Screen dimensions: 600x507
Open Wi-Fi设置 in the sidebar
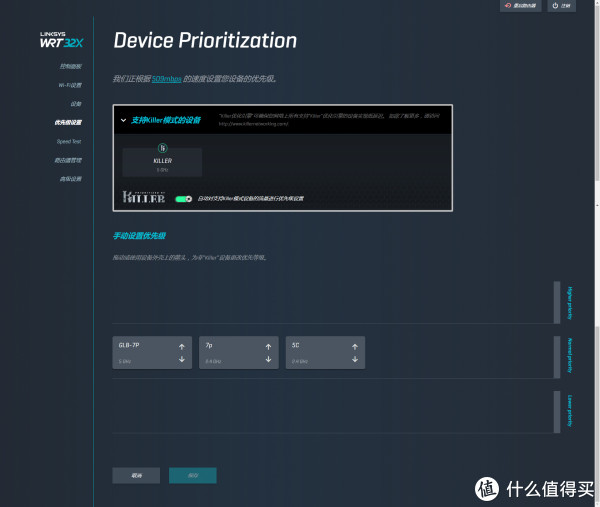pyautogui.click(x=70, y=85)
